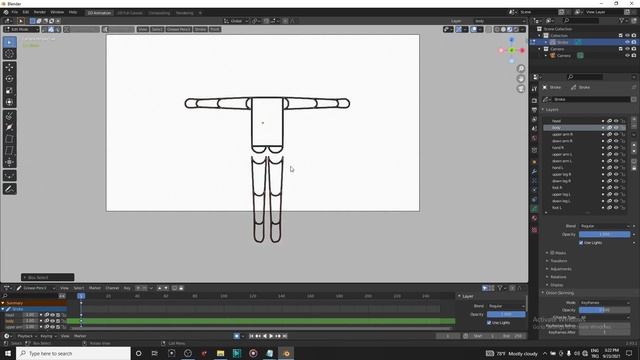Open Blender app from the Windows taskbar
This screenshot has width=640, height=360.
point(286,353)
